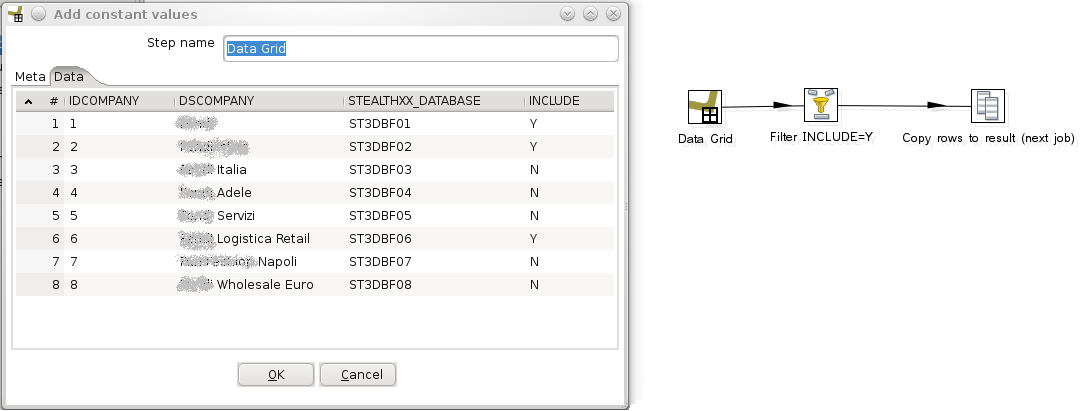Image resolution: width=1086 pixels, height=411 pixels.
Task: Click INCLUDE value for row 6
Action: [x=535, y=239]
